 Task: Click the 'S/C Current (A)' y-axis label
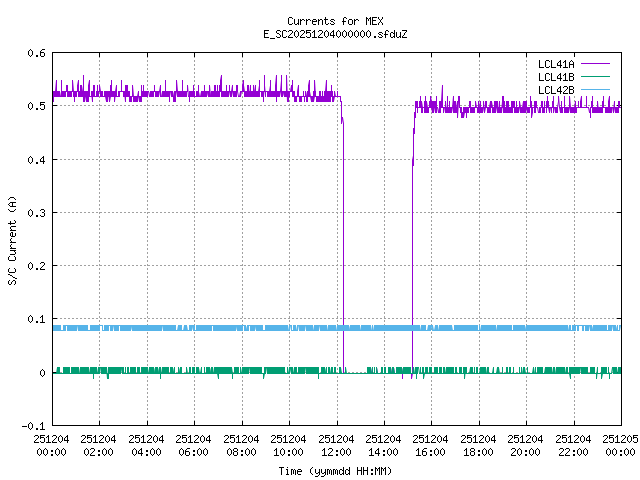(x=13, y=240)
